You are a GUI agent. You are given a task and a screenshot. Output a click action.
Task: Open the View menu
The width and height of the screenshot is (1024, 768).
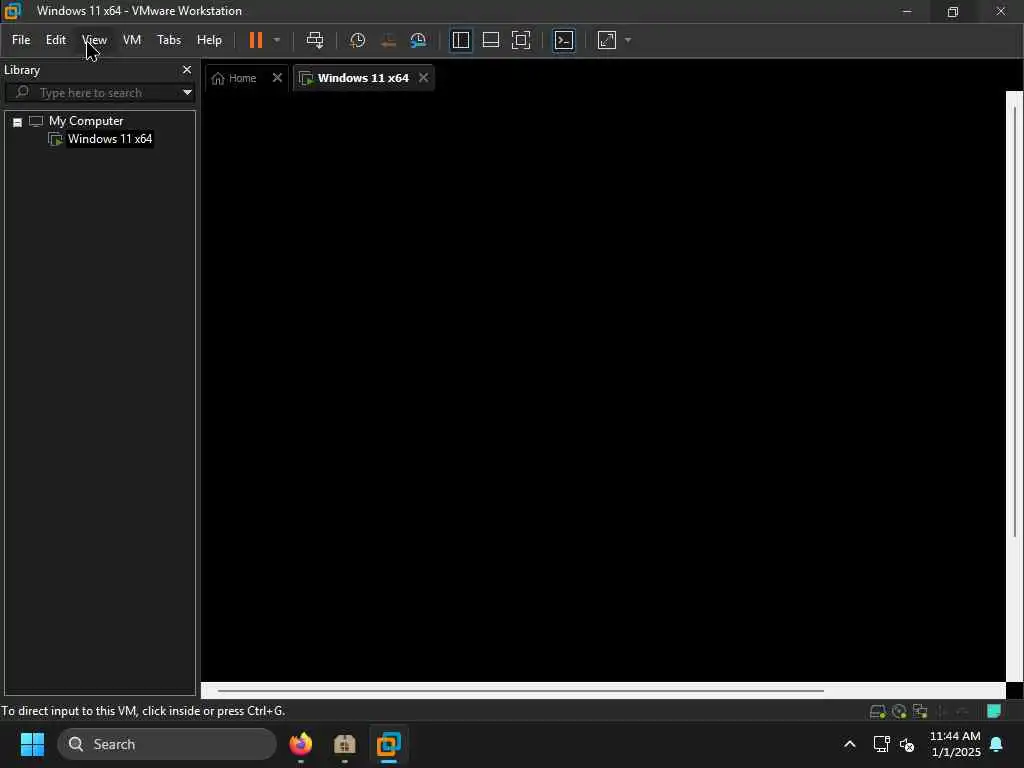tap(94, 40)
